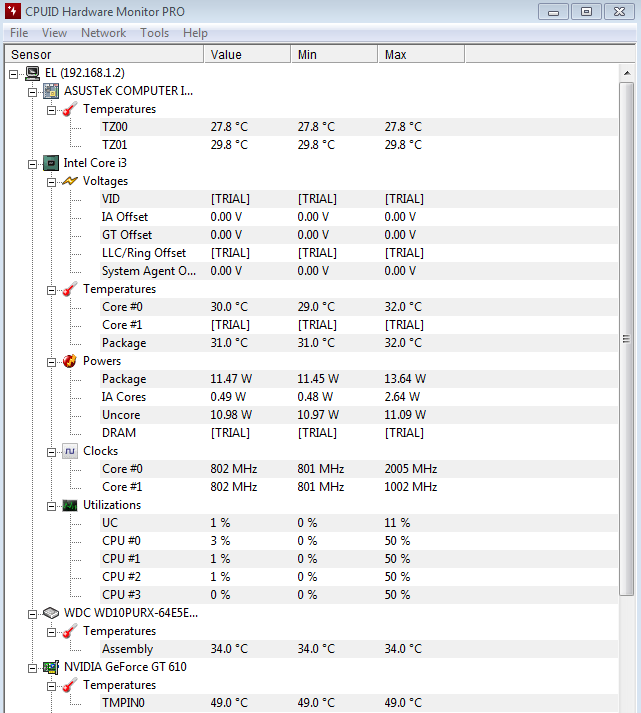This screenshot has width=641, height=713.
Task: Select the TZ00 temperature row
Action: [x=359, y=127]
